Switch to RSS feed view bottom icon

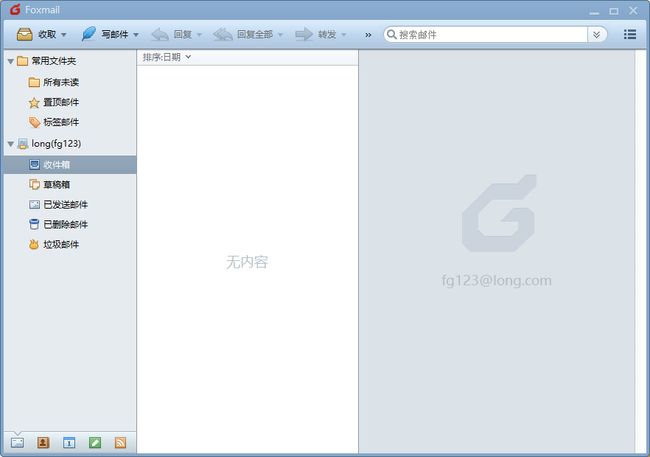coord(121,442)
